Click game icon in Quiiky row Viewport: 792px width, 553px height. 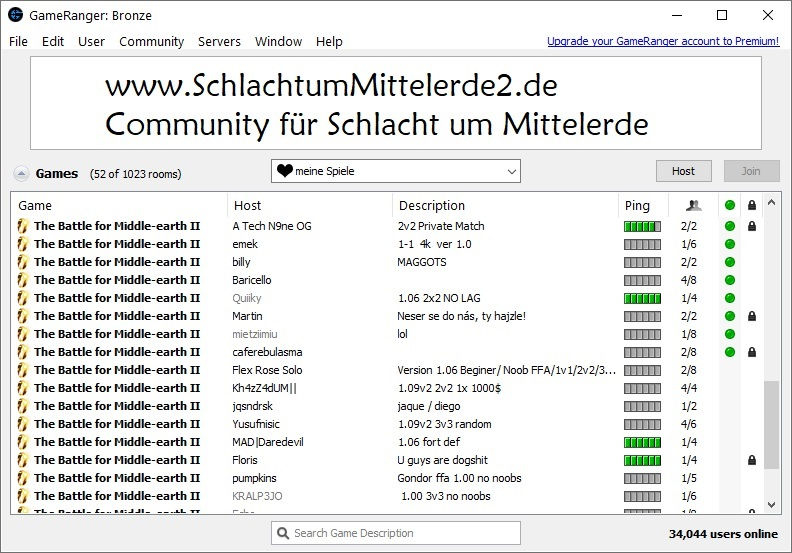(x=22, y=298)
